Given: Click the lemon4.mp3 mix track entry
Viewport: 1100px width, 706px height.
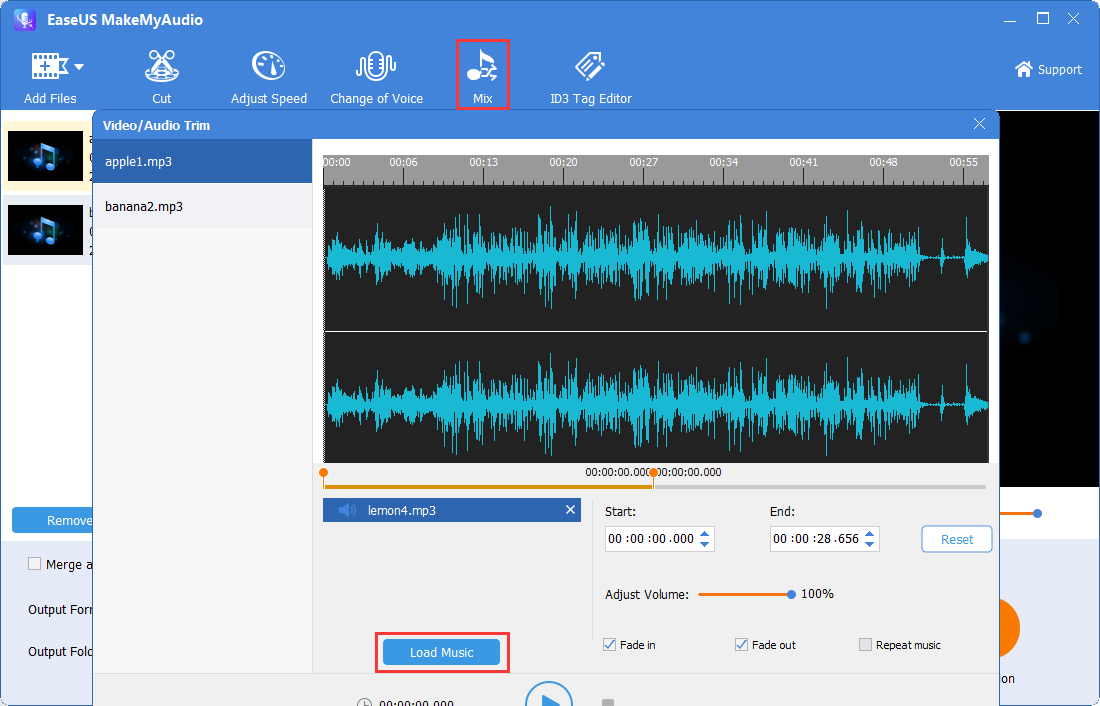Looking at the screenshot, I should (452, 510).
